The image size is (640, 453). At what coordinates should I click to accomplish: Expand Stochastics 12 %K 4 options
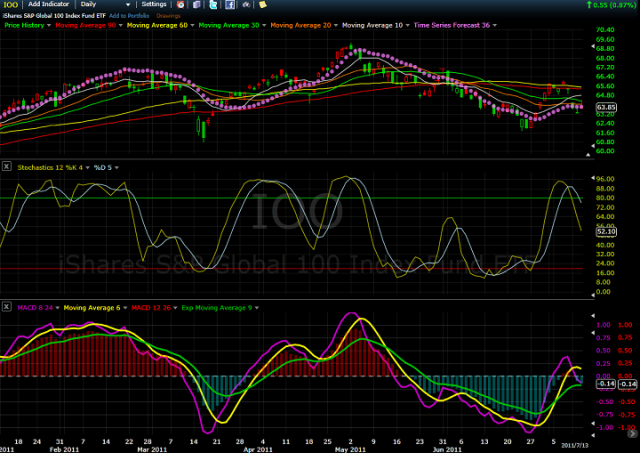click(x=87, y=168)
